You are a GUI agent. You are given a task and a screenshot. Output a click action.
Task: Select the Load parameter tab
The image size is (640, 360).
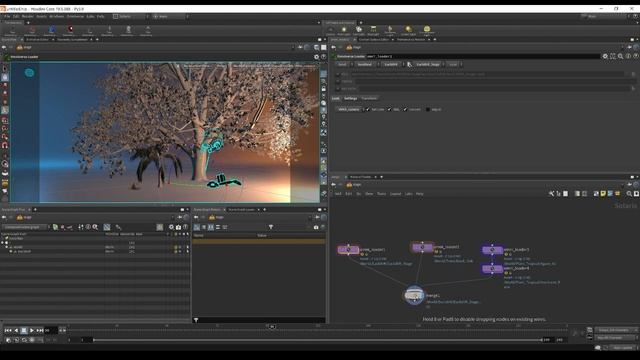coord(336,98)
